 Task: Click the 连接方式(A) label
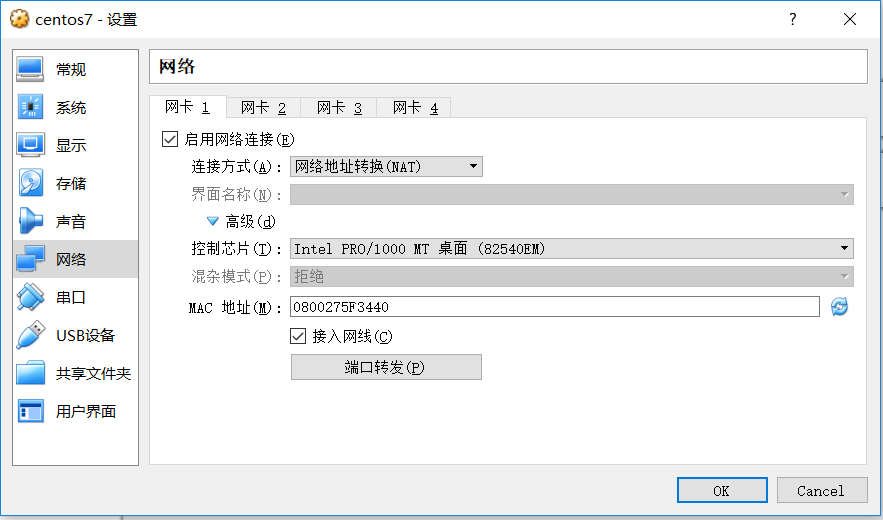tap(236, 167)
